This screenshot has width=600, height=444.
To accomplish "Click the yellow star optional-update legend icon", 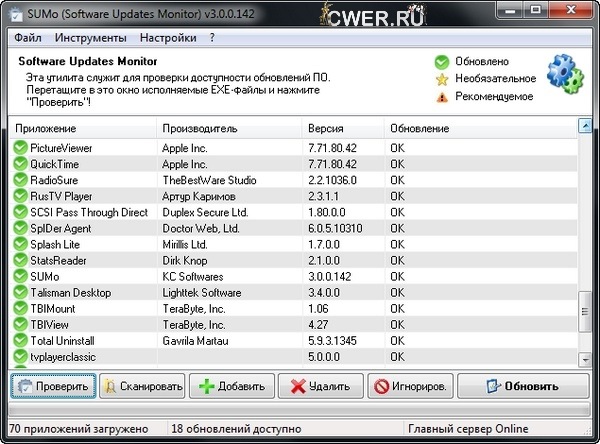I will (441, 78).
